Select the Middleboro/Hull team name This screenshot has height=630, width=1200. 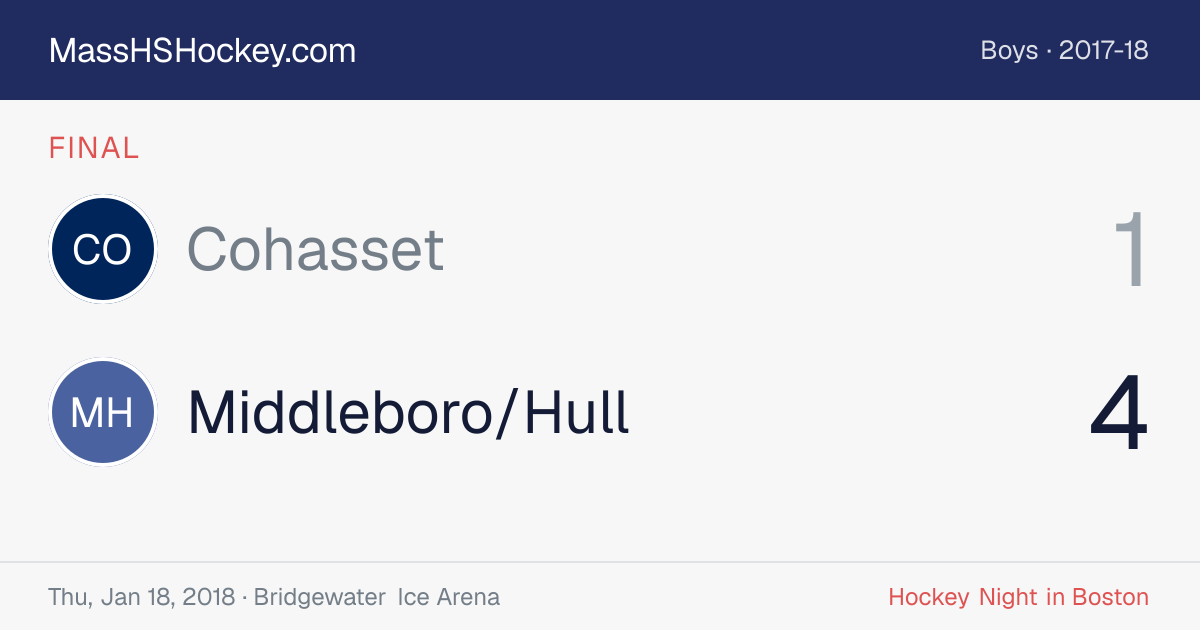[x=409, y=413]
